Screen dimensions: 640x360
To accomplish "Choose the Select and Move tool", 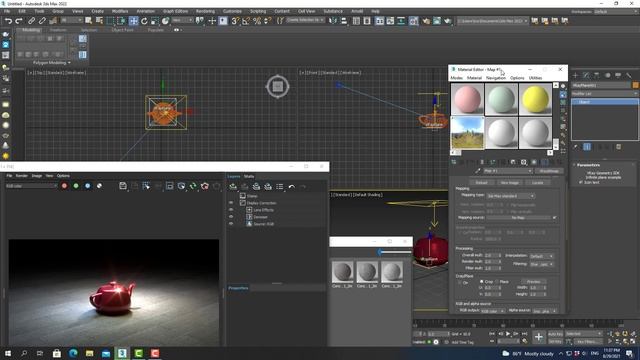I will (133, 21).
